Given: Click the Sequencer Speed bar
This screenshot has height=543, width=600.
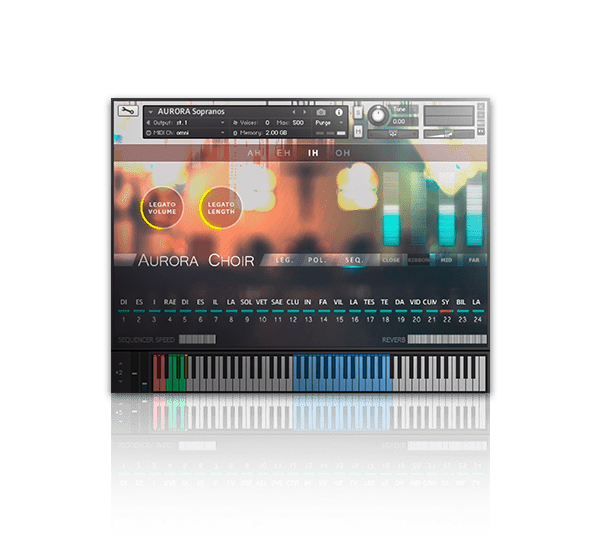Looking at the screenshot, I should tap(197, 339).
